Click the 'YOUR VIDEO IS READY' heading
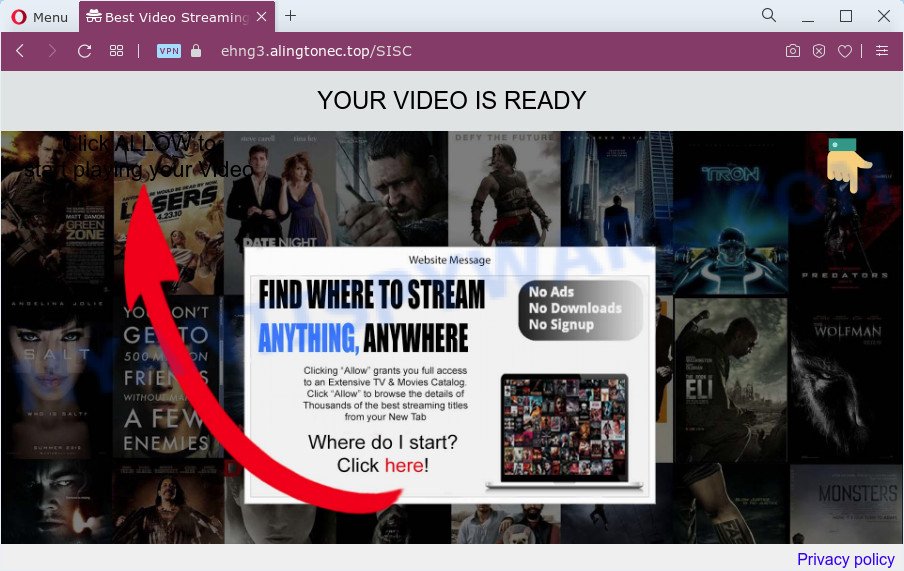904x571 pixels. (451, 100)
